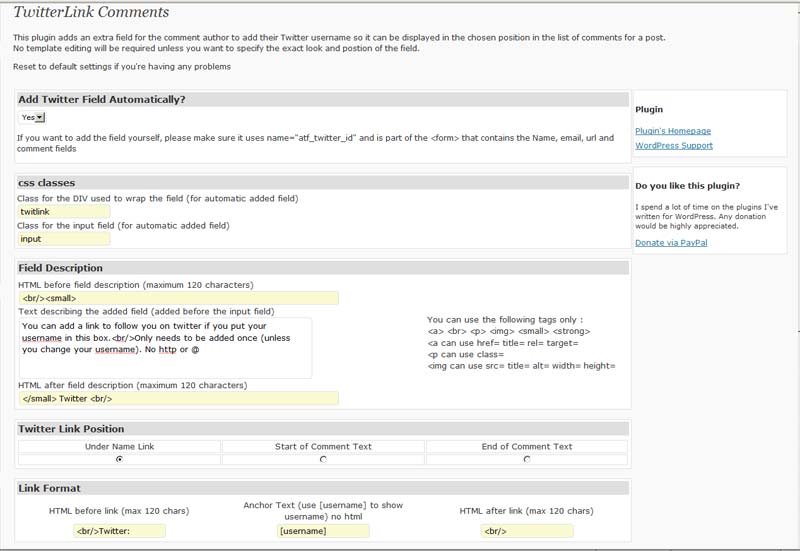Open the Add Twitter Field 'Yes' dropdown

point(33,117)
